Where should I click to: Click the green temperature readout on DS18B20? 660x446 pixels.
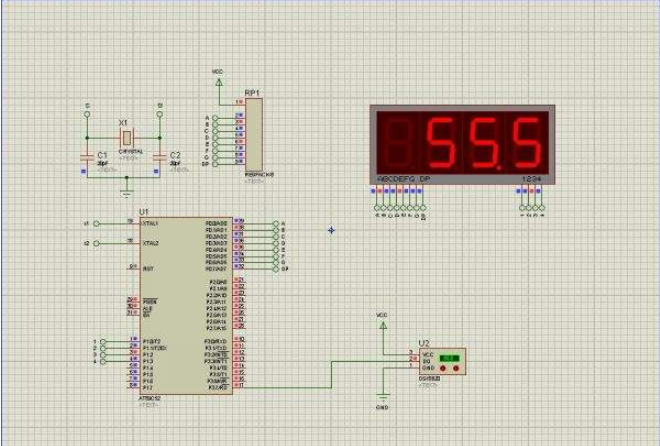pyautogui.click(x=449, y=357)
